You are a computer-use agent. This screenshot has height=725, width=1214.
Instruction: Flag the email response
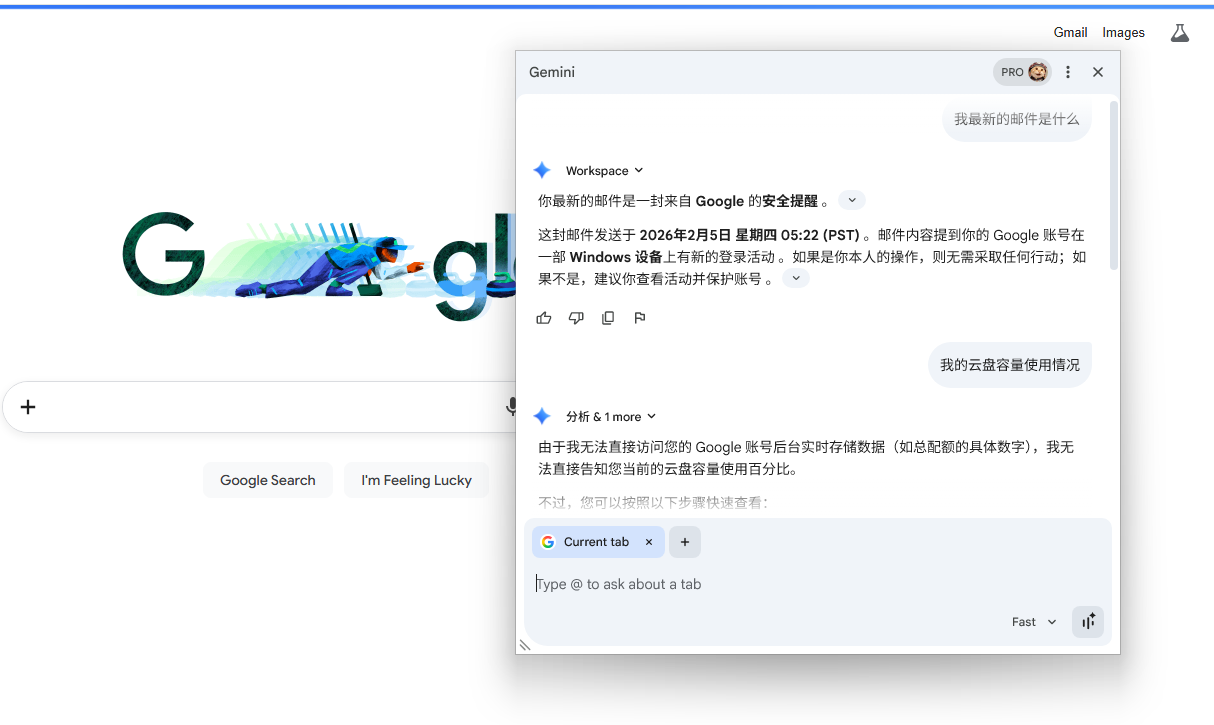(640, 318)
